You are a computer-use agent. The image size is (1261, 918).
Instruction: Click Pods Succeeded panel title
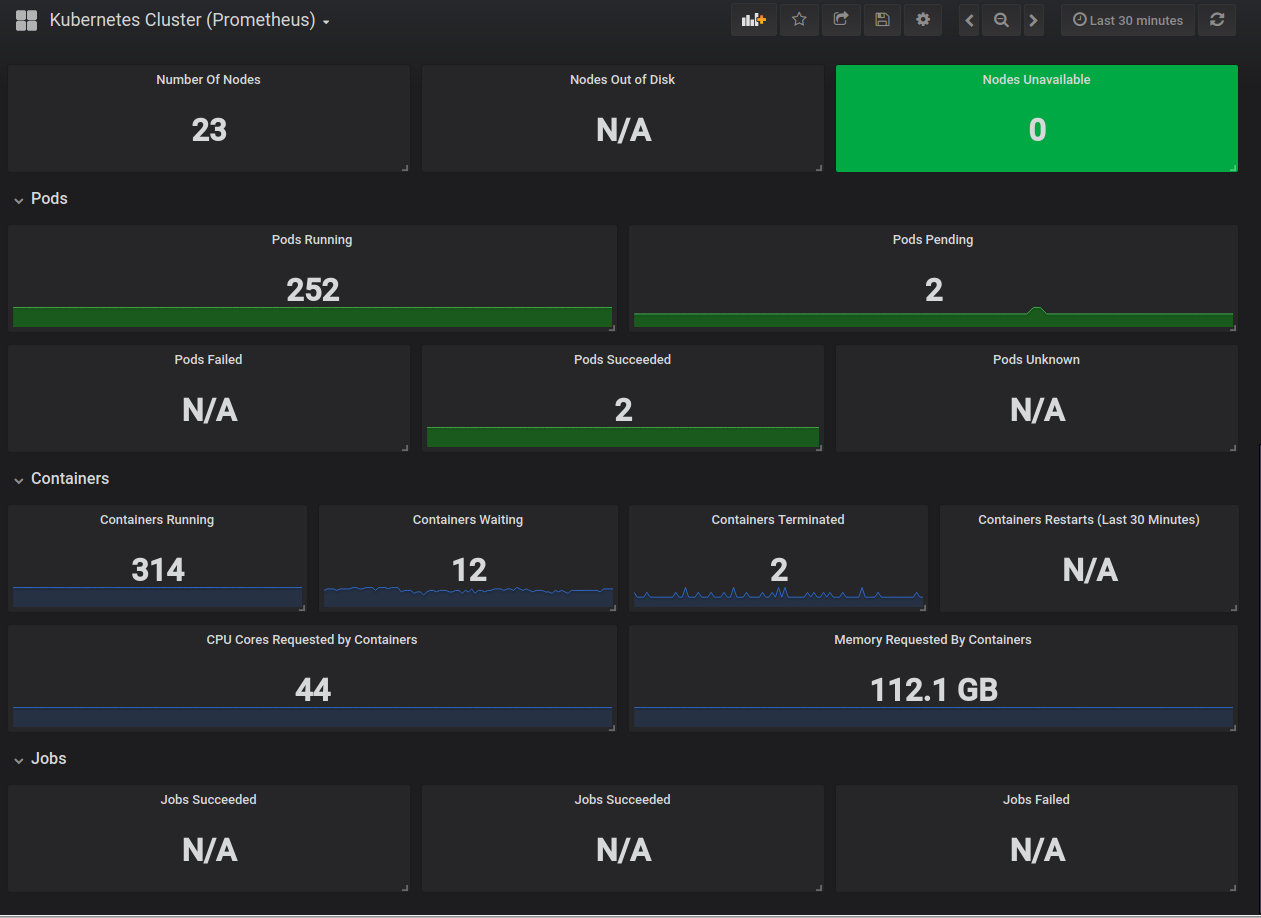tap(622, 360)
